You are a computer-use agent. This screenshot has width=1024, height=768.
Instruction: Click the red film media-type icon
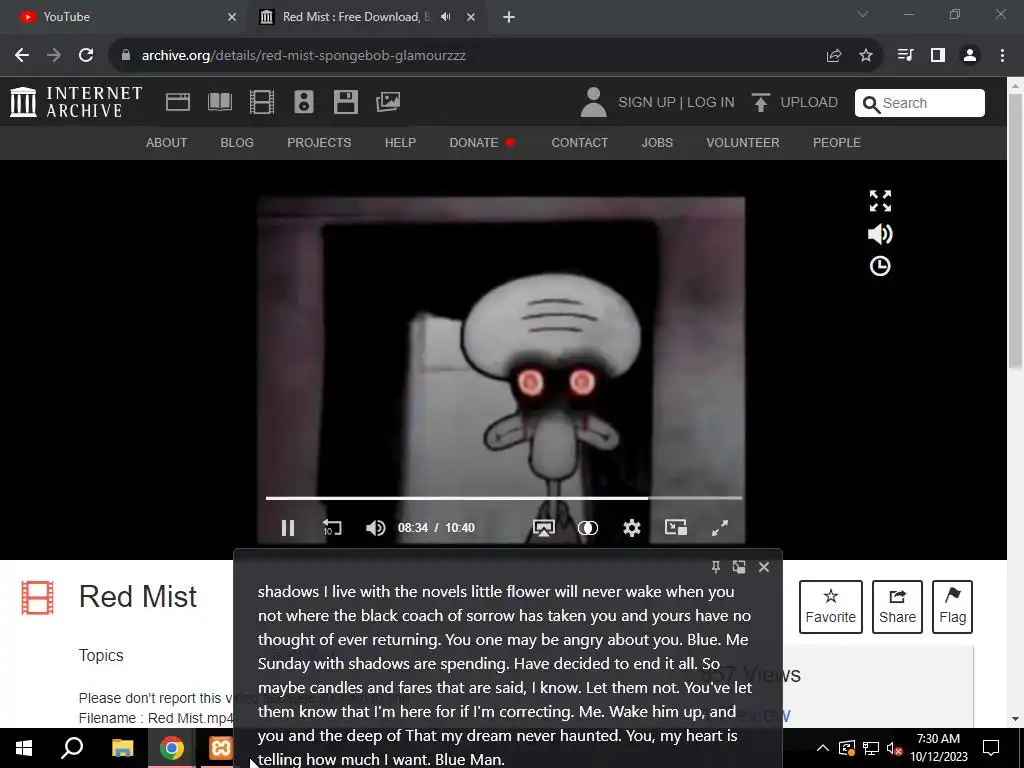tap(37, 598)
